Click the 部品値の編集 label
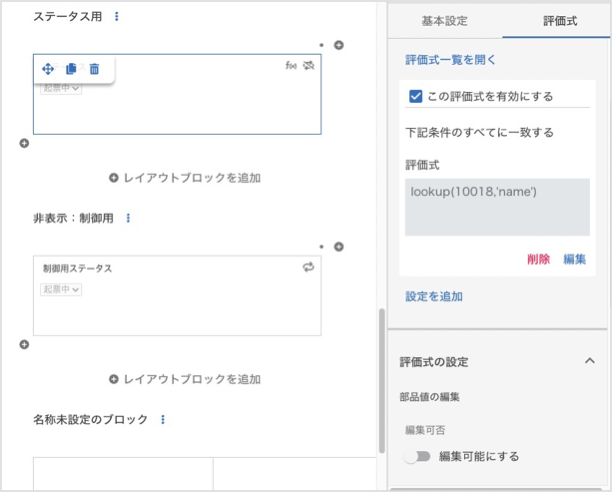This screenshot has width=612, height=492. 429,397
